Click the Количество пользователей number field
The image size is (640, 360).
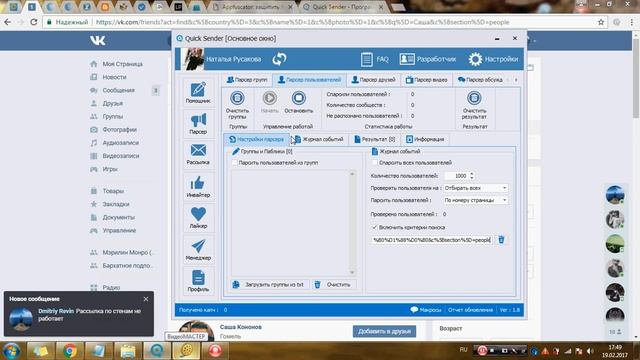[456, 176]
